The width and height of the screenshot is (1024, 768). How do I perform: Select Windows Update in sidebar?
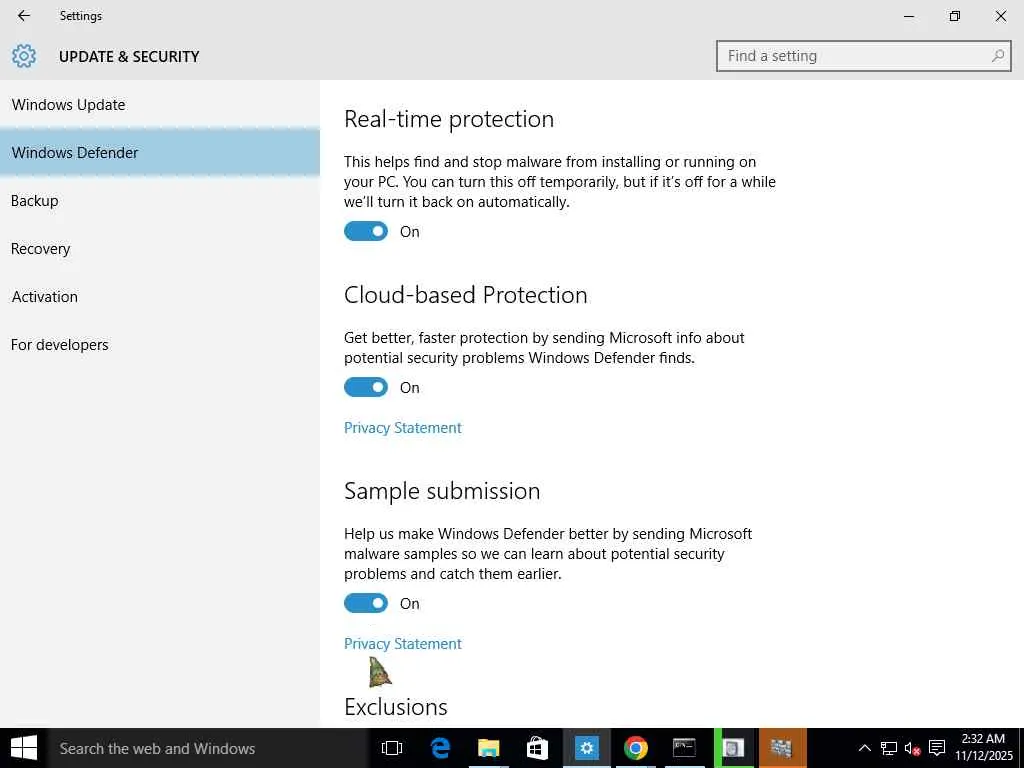pos(160,104)
